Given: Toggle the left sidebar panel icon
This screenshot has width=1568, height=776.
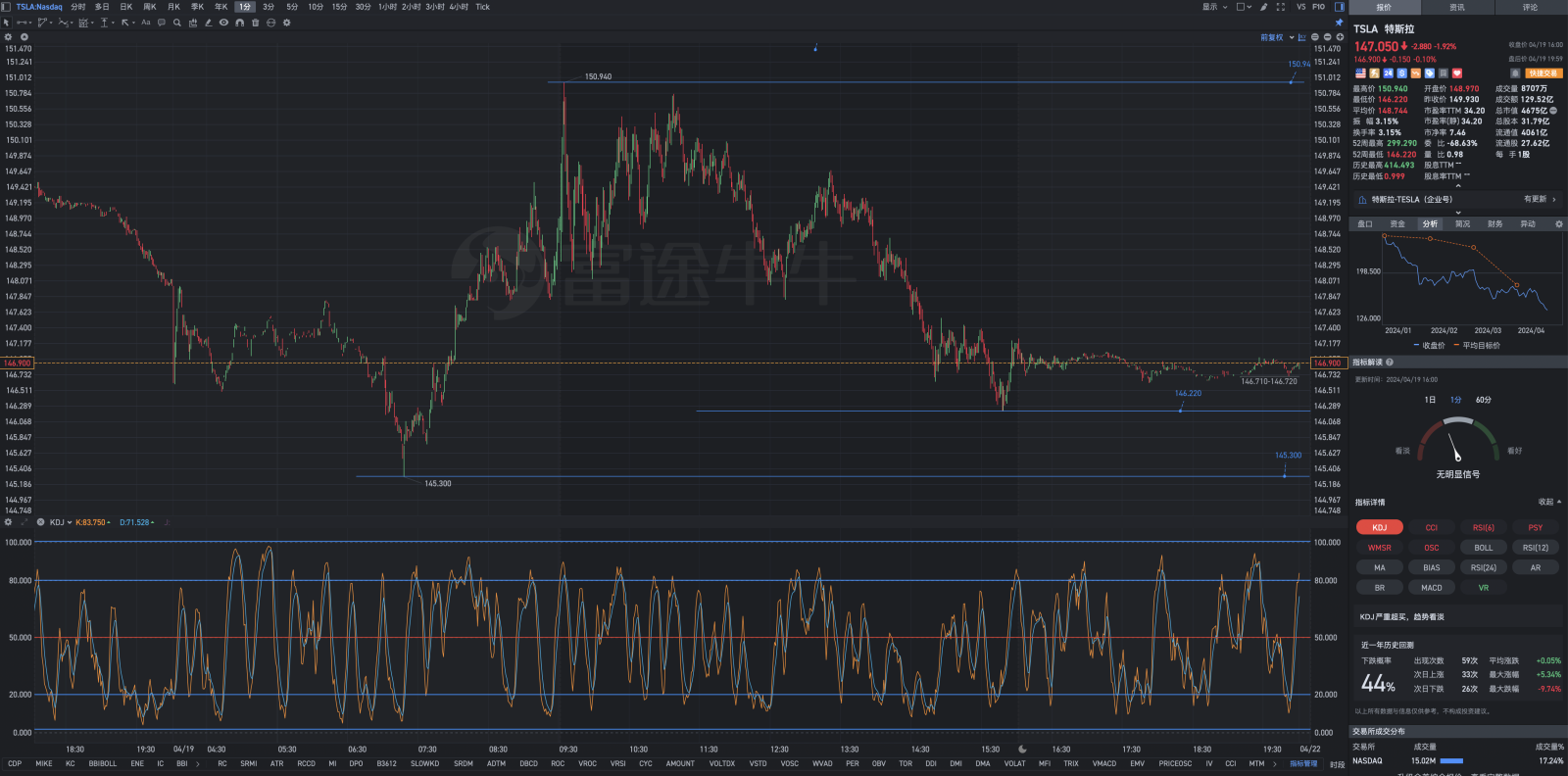Looking at the screenshot, I should click(x=6, y=7).
